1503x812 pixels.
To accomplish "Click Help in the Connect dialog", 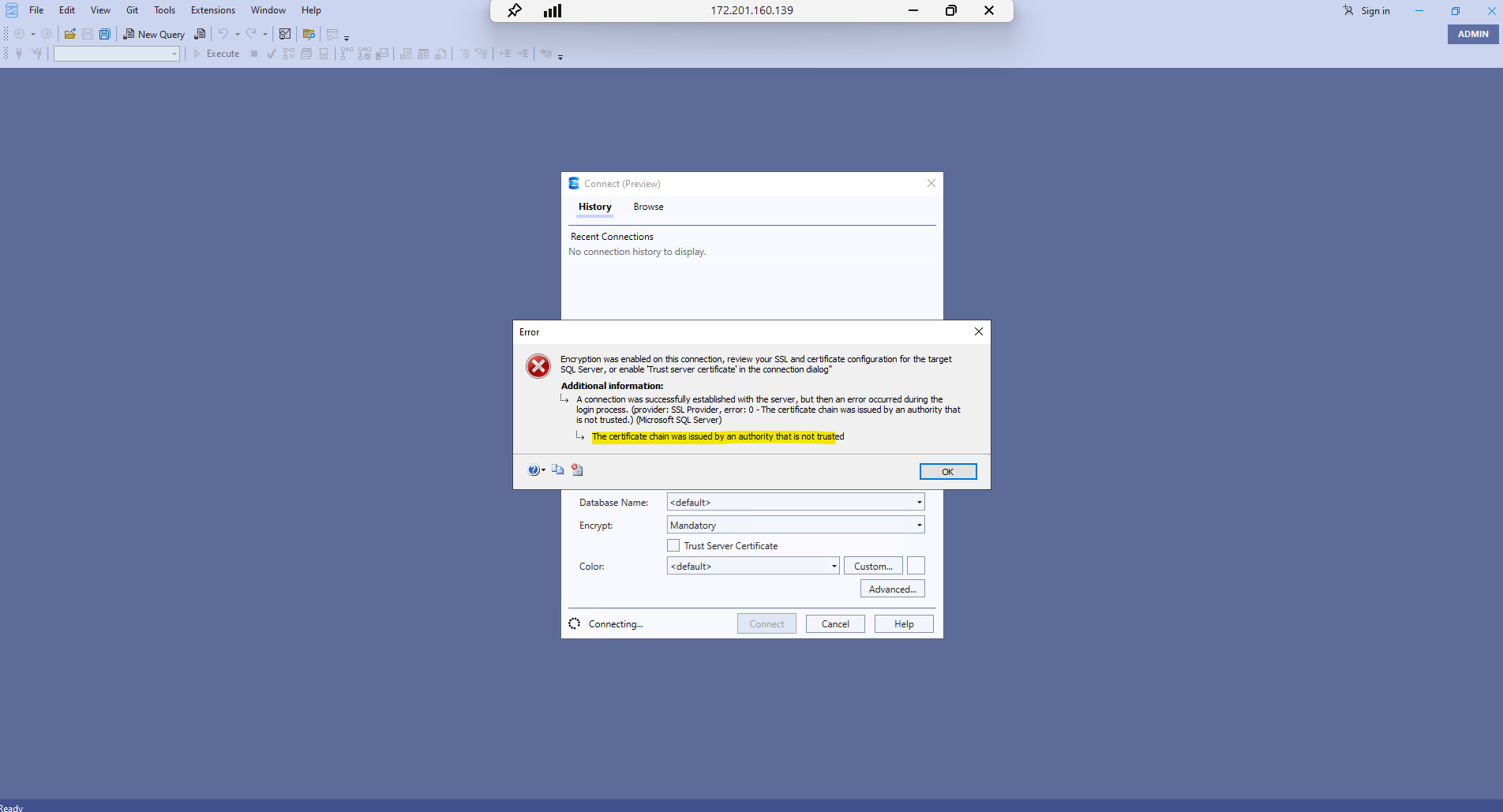I will coord(904,623).
